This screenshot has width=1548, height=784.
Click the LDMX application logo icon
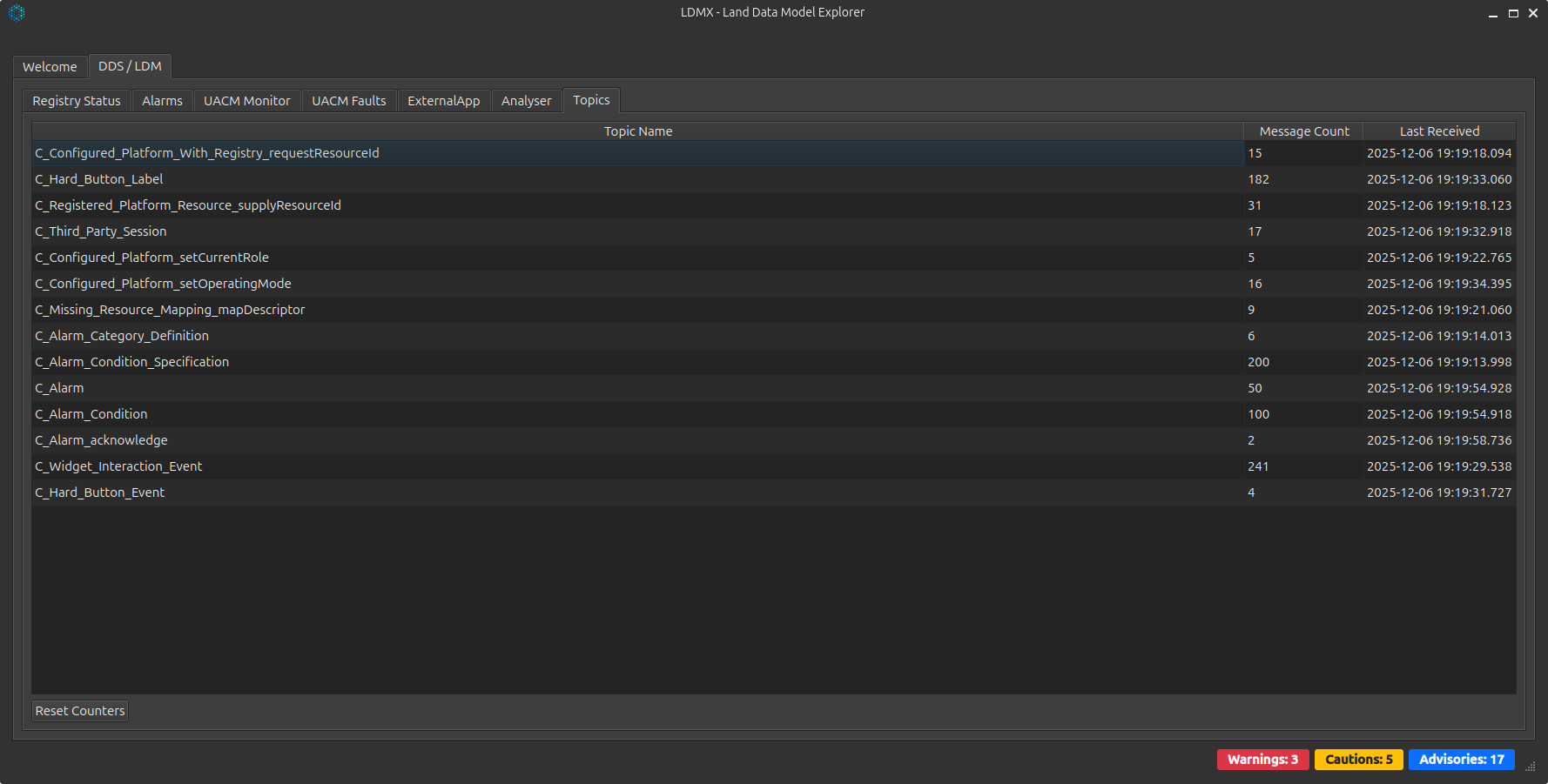16,12
